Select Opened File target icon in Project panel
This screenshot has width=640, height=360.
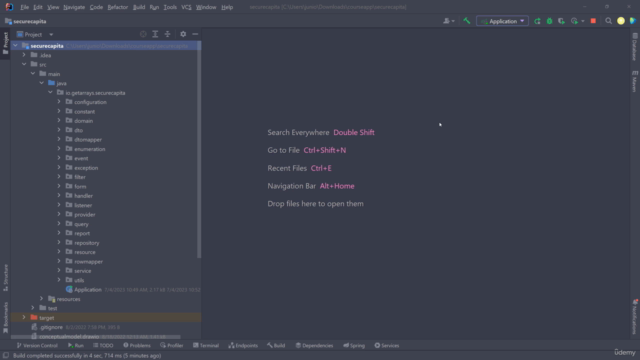click(x=143, y=34)
